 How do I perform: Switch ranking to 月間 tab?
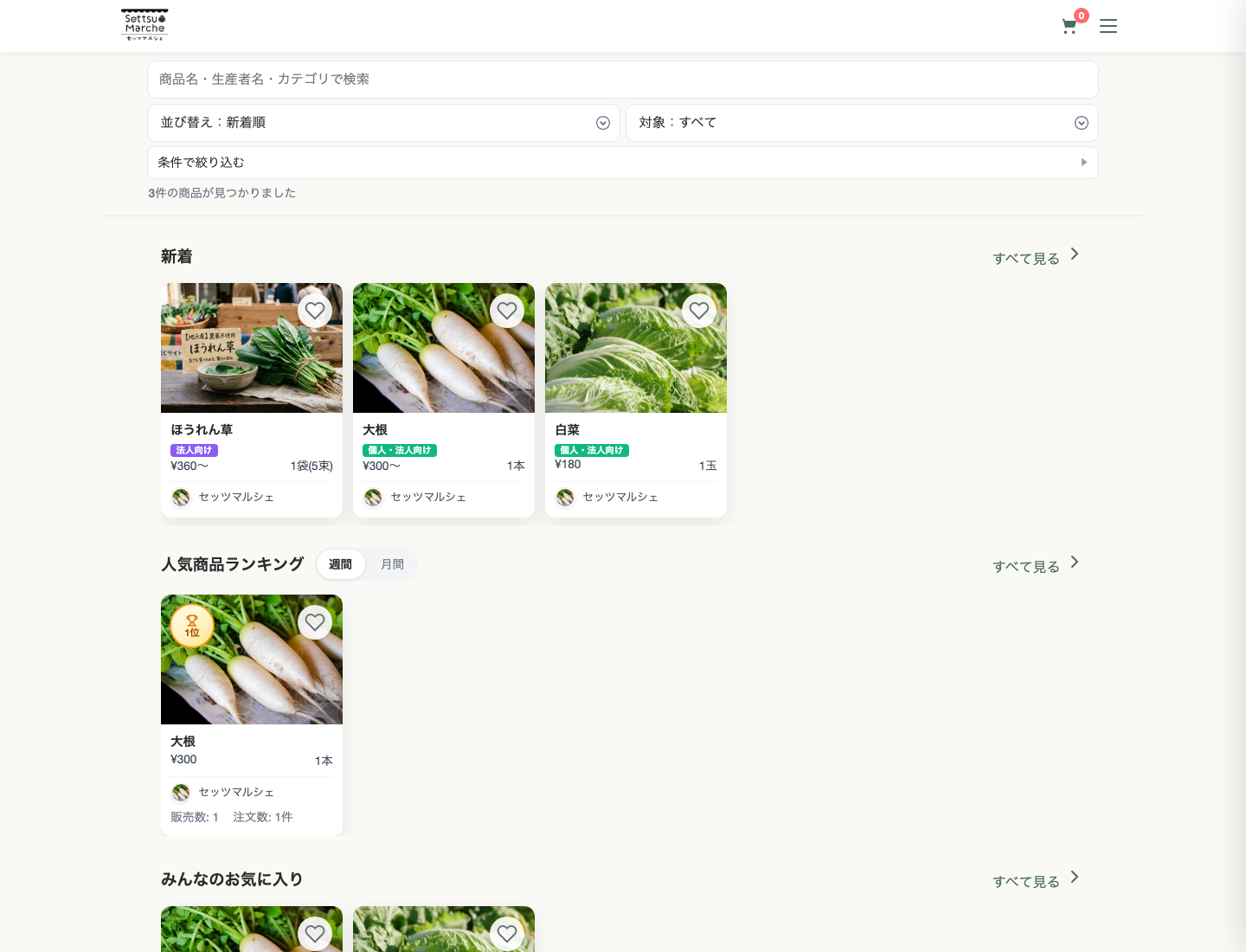[x=392, y=564]
